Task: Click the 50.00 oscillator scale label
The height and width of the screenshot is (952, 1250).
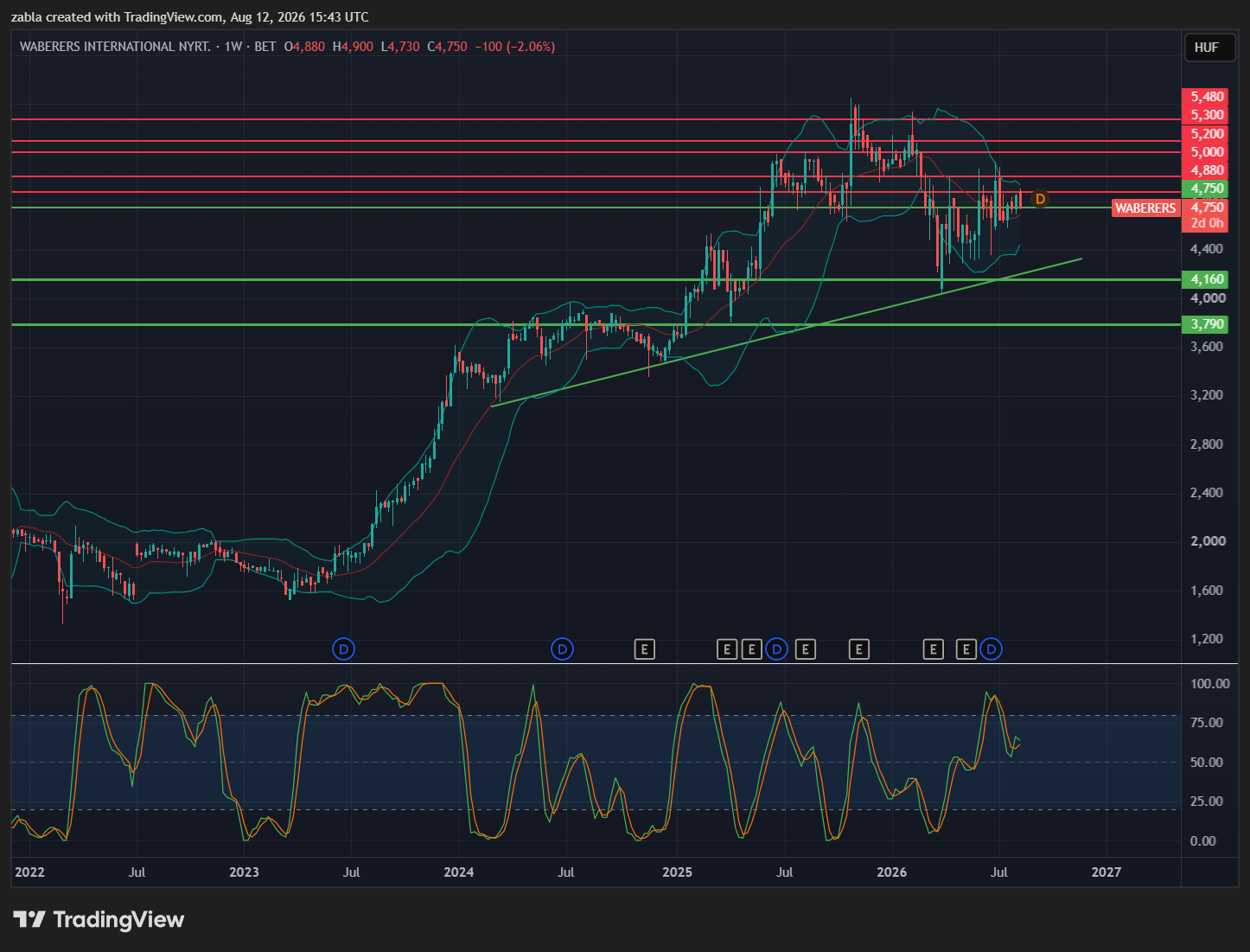Action: click(1206, 763)
